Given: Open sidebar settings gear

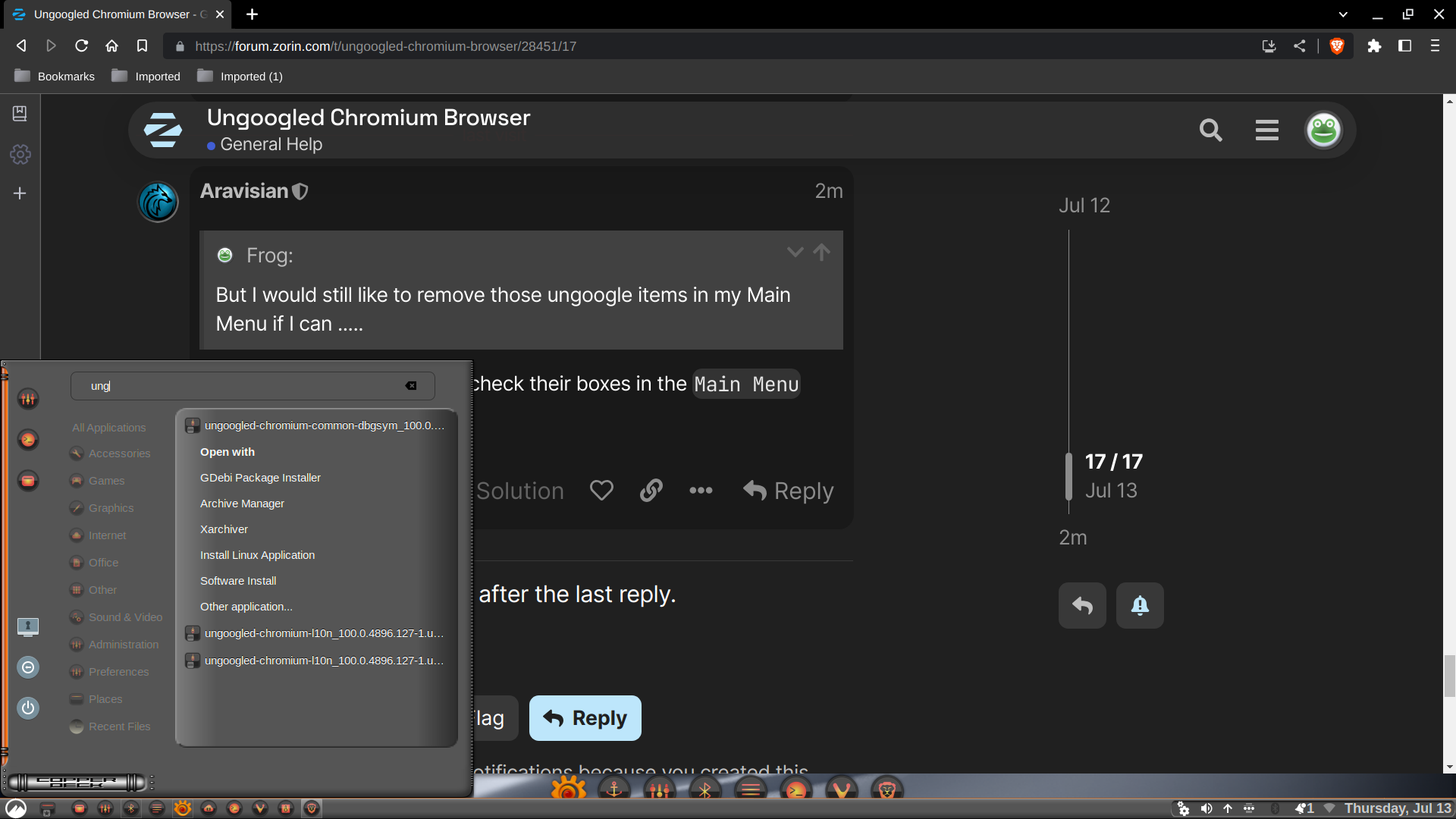Looking at the screenshot, I should pos(20,155).
